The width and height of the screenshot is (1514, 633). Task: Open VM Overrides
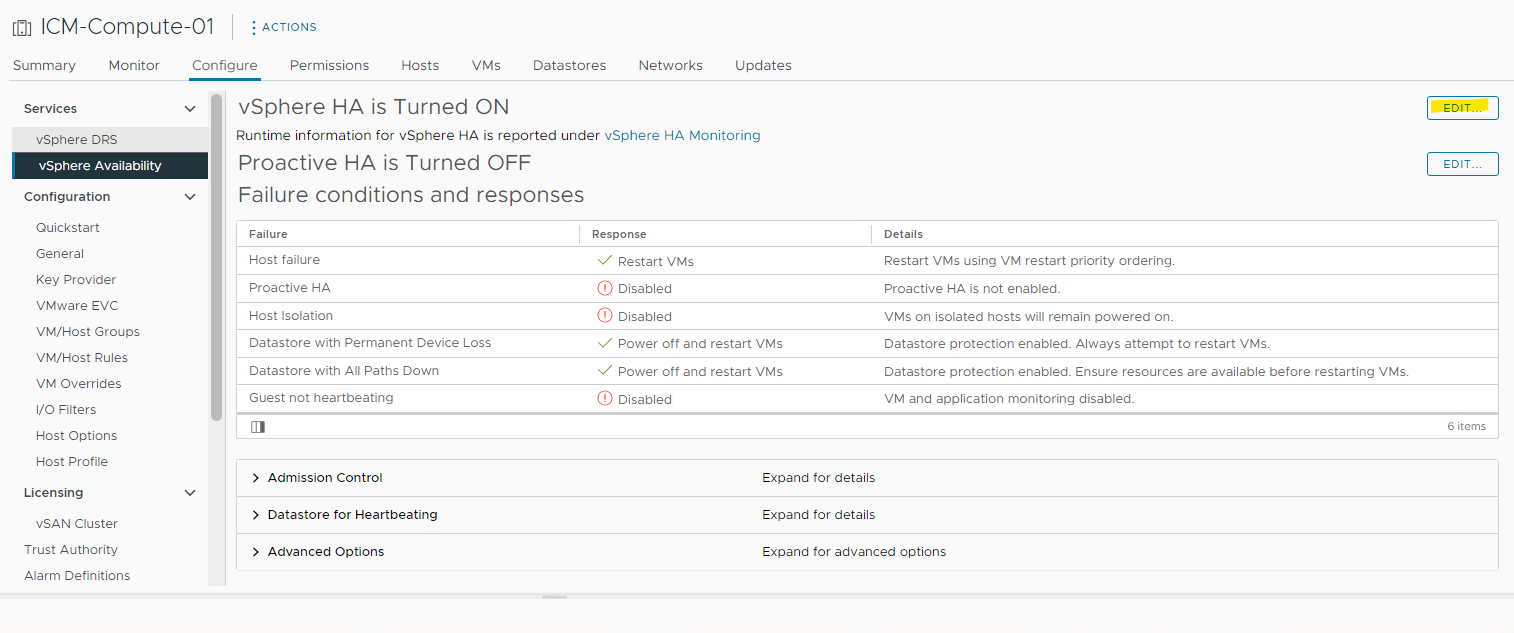(79, 383)
